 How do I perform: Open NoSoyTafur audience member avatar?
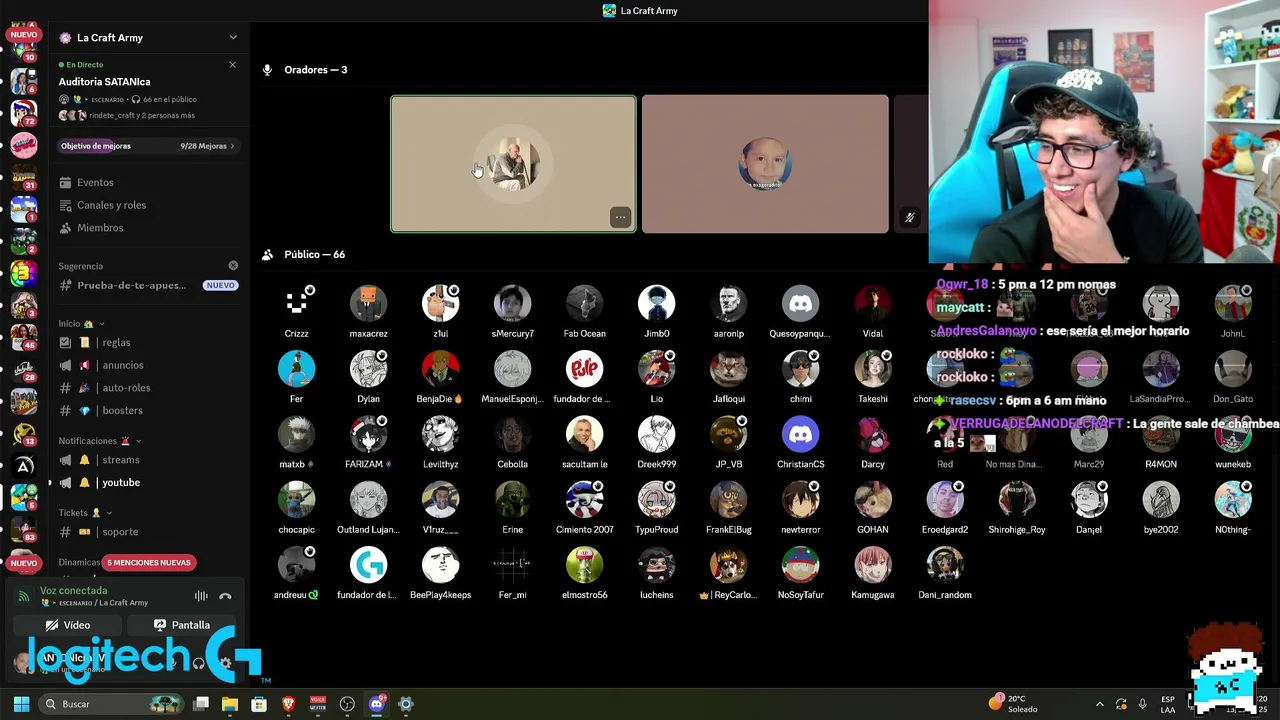(800, 565)
